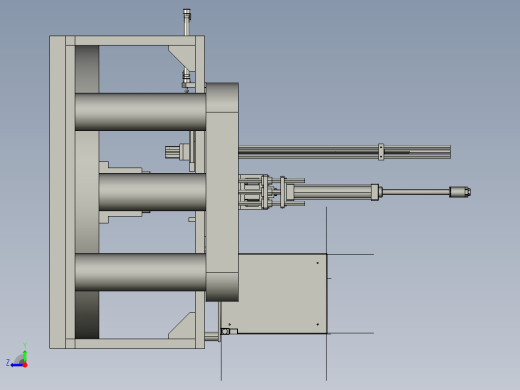Click the red X axis dot on the triad
This screenshot has width=520, height=390.
25,365
